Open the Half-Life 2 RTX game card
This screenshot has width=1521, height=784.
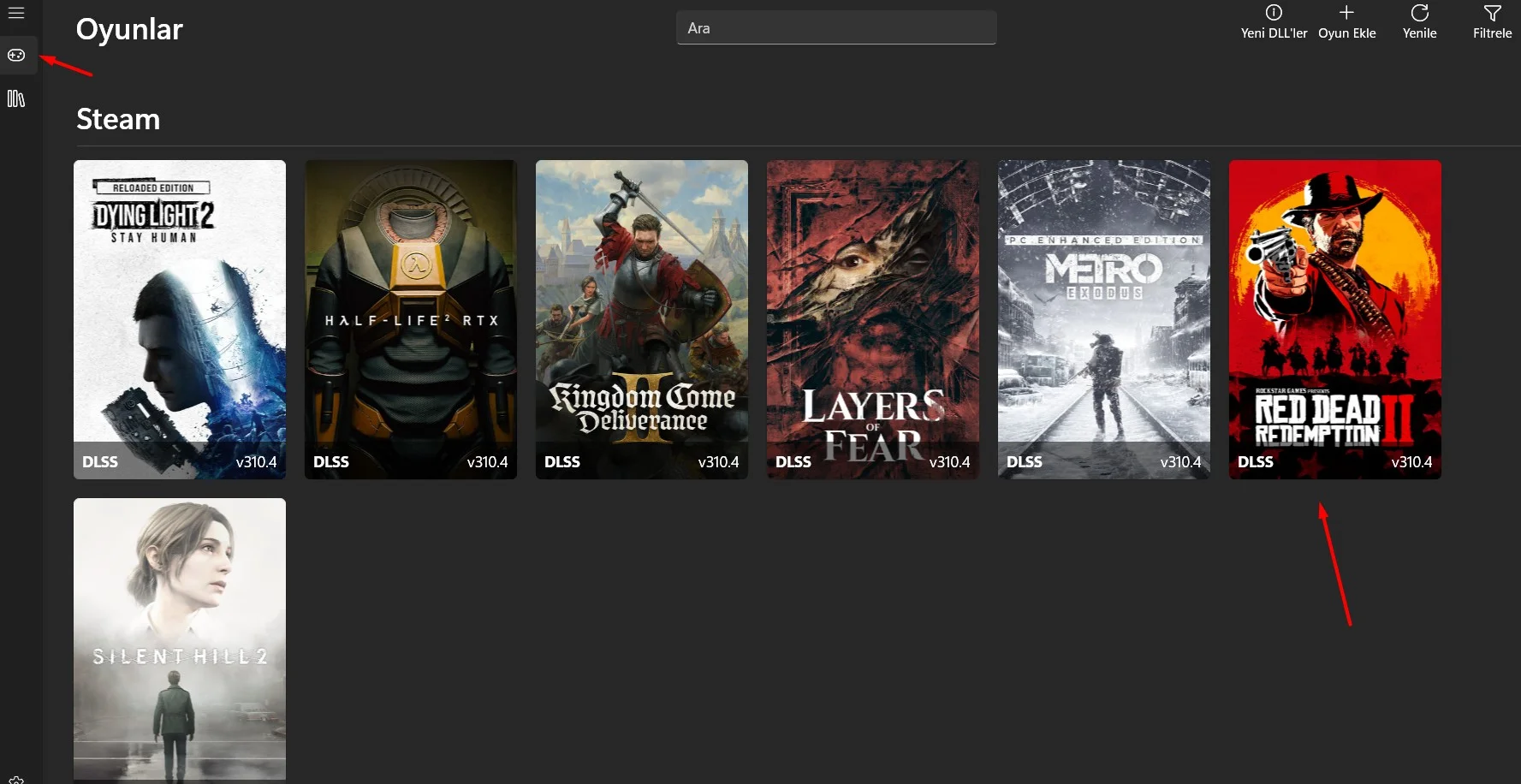[411, 319]
